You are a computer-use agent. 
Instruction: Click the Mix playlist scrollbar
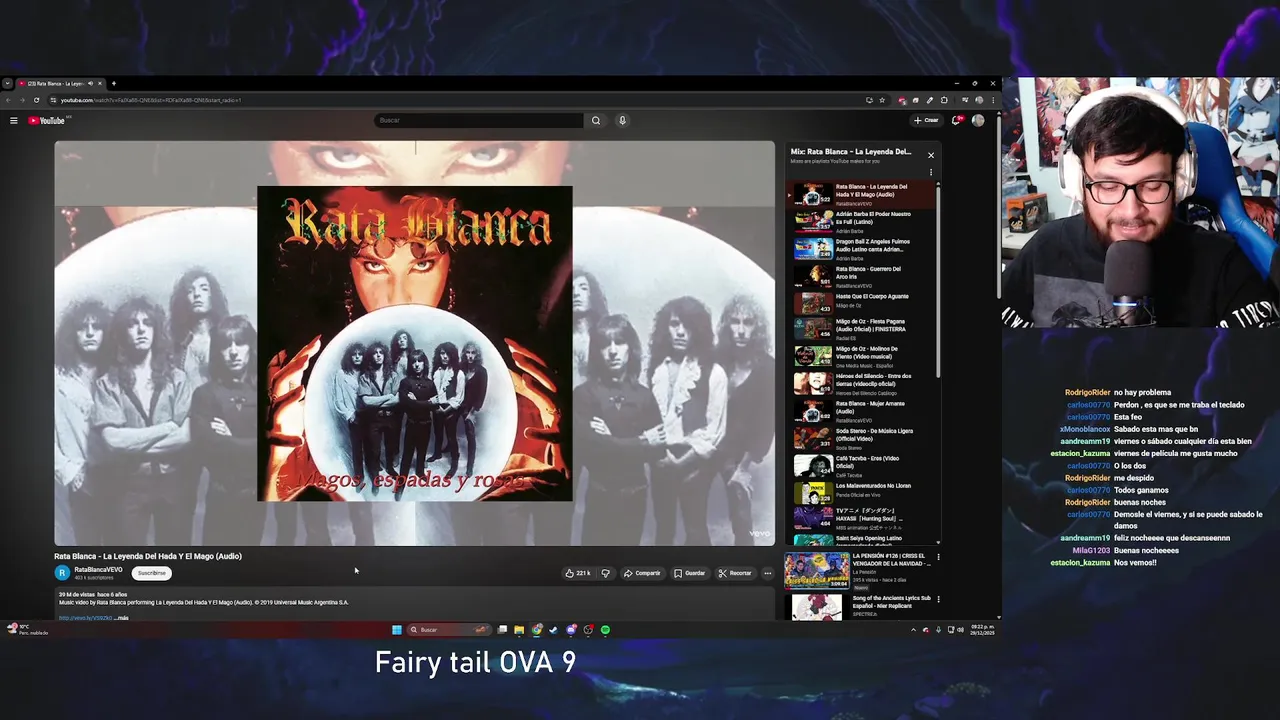pos(938,280)
